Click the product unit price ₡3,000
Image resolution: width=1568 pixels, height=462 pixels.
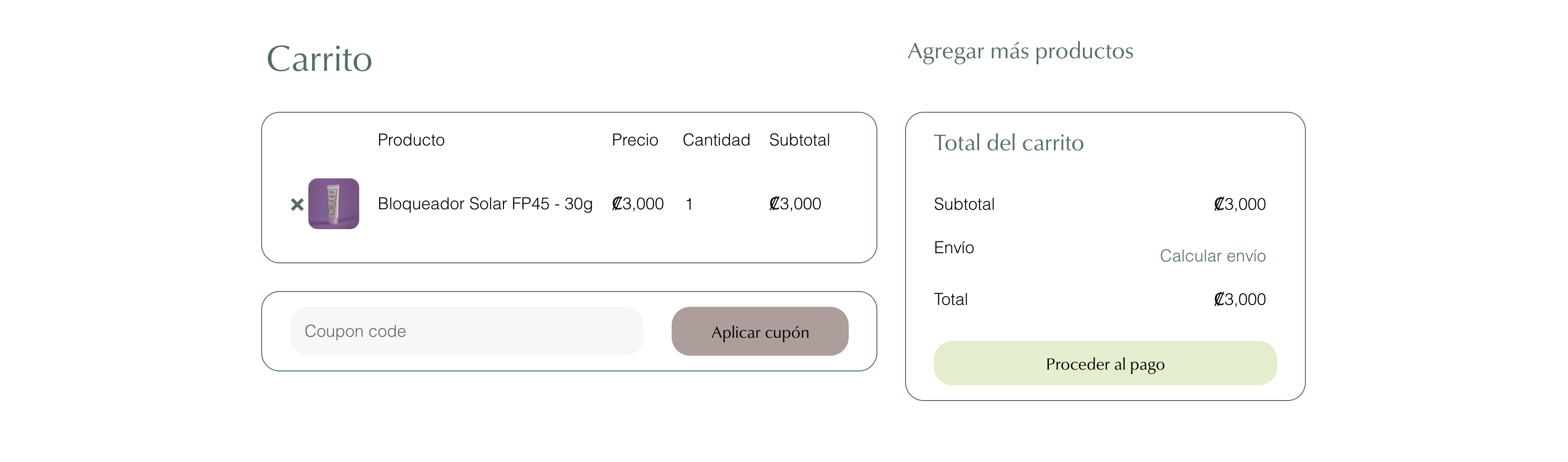point(637,204)
